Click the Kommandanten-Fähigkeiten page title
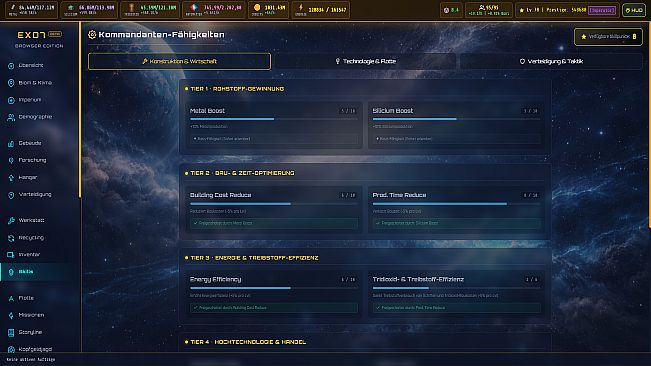The width and height of the screenshot is (651, 366). coord(162,35)
